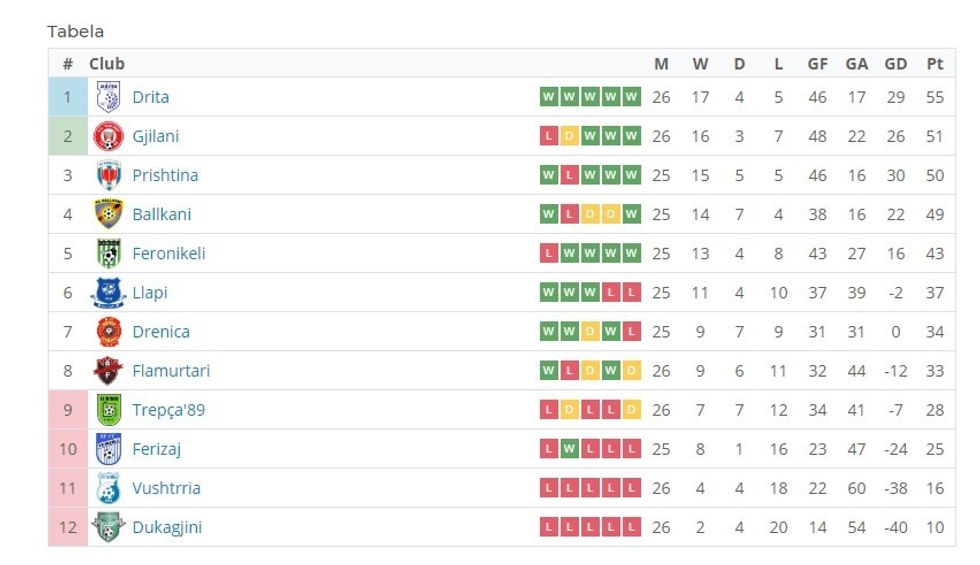Viewport: 980px width, 565px height.
Task: Click the Pt column header
Action: (934, 64)
